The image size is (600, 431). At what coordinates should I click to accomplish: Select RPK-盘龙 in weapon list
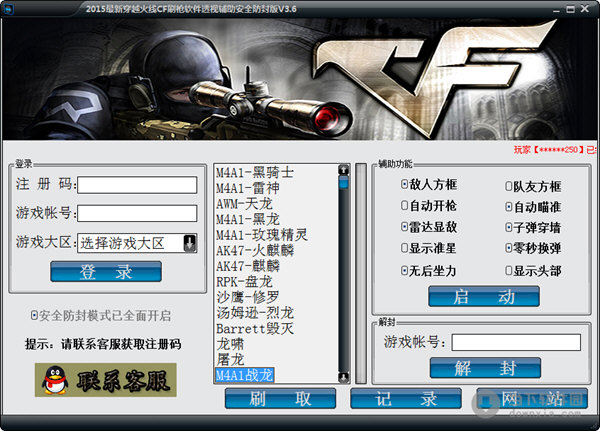click(x=244, y=282)
